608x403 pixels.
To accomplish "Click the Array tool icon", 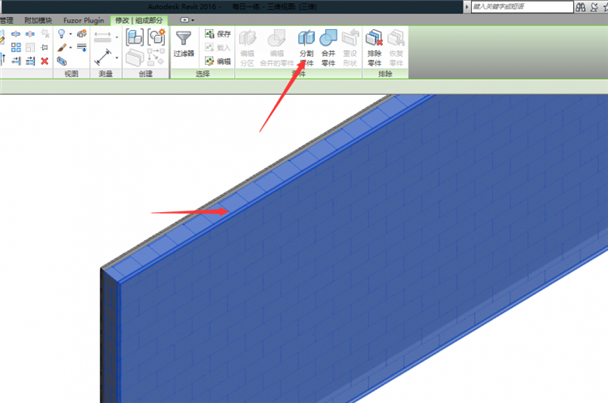I will click(16, 47).
